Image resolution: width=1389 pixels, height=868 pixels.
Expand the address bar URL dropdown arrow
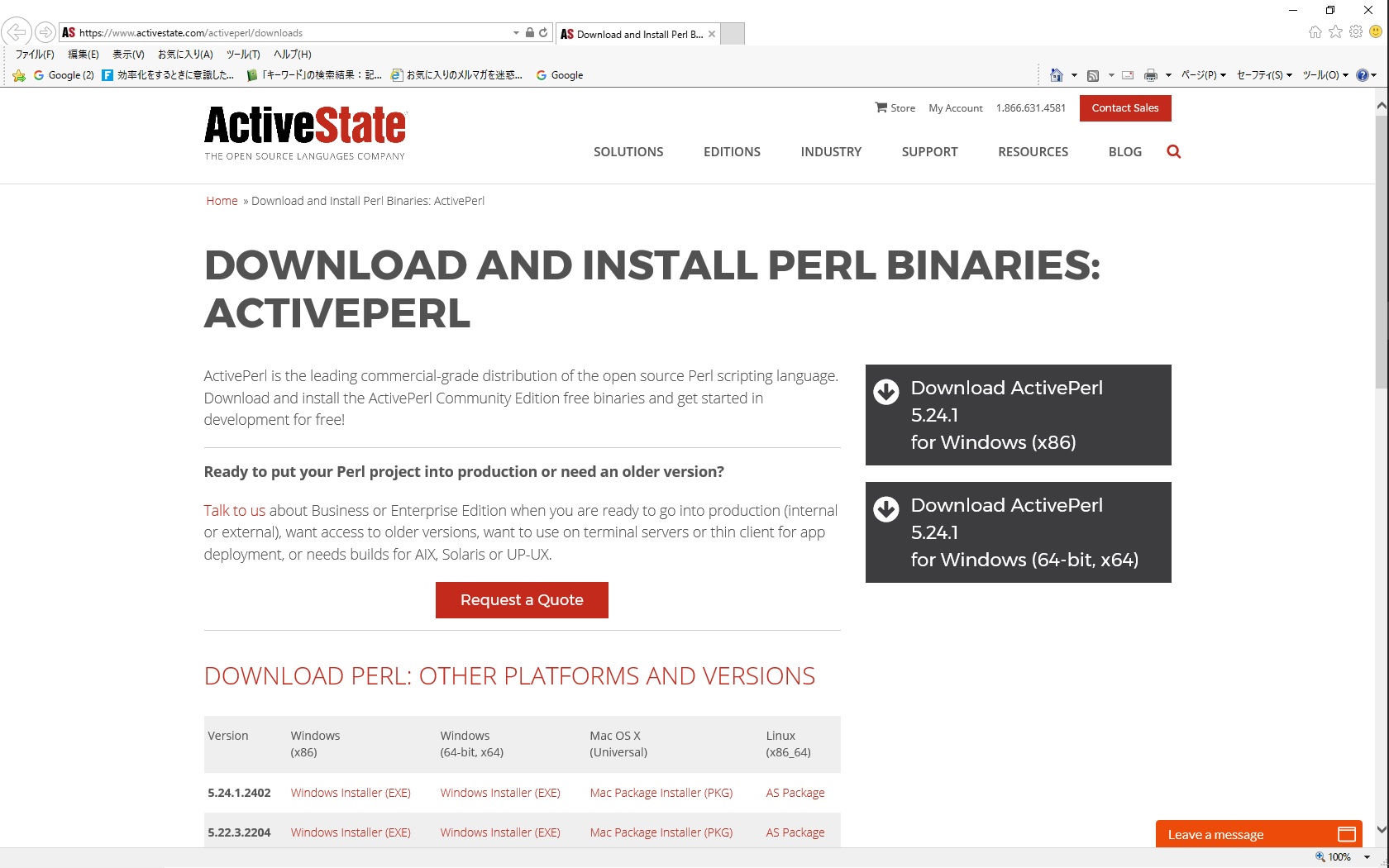point(516,32)
